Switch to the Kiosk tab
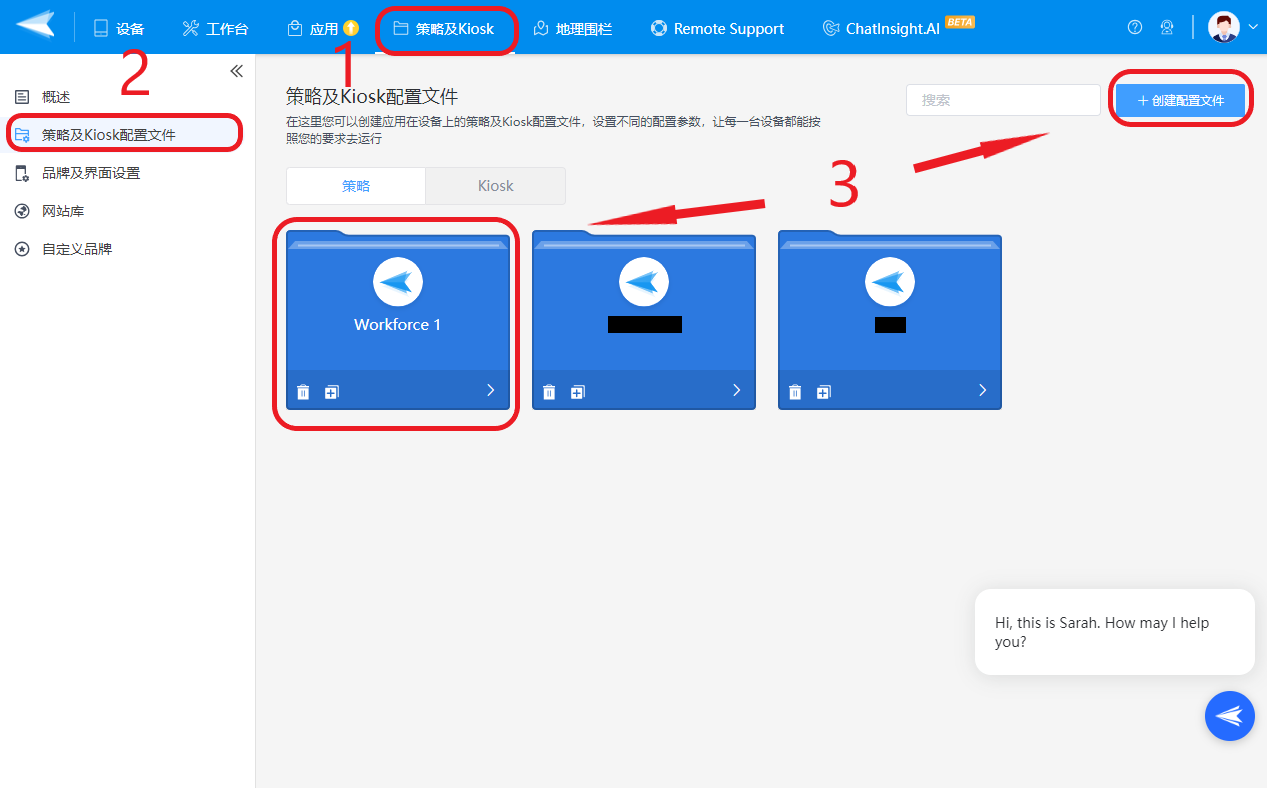This screenshot has height=788, width=1267. point(496,186)
